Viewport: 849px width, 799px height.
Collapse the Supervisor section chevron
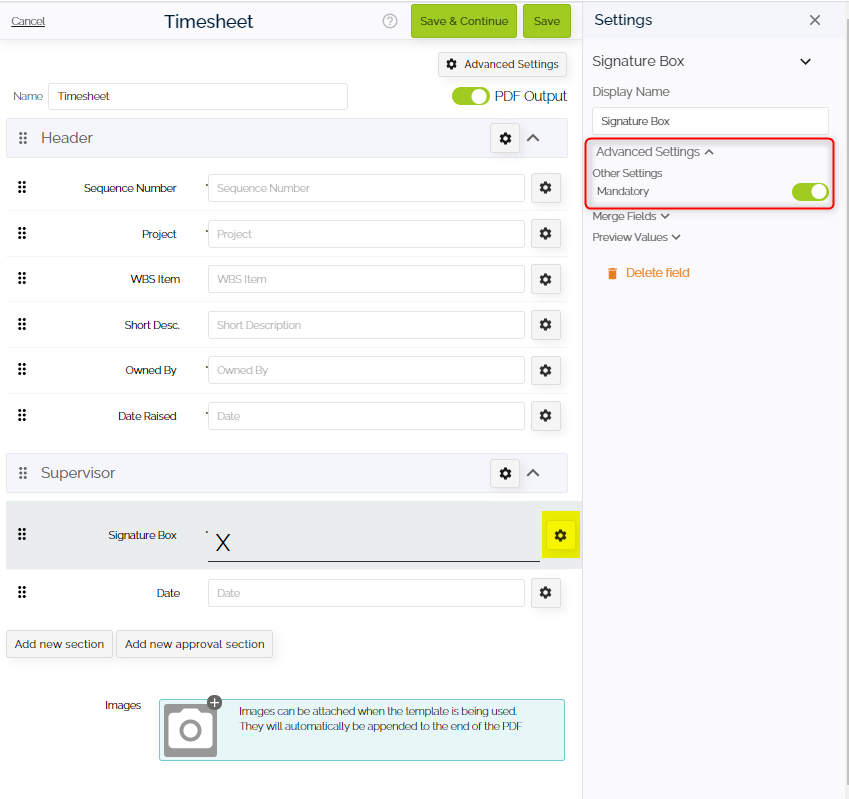533,473
